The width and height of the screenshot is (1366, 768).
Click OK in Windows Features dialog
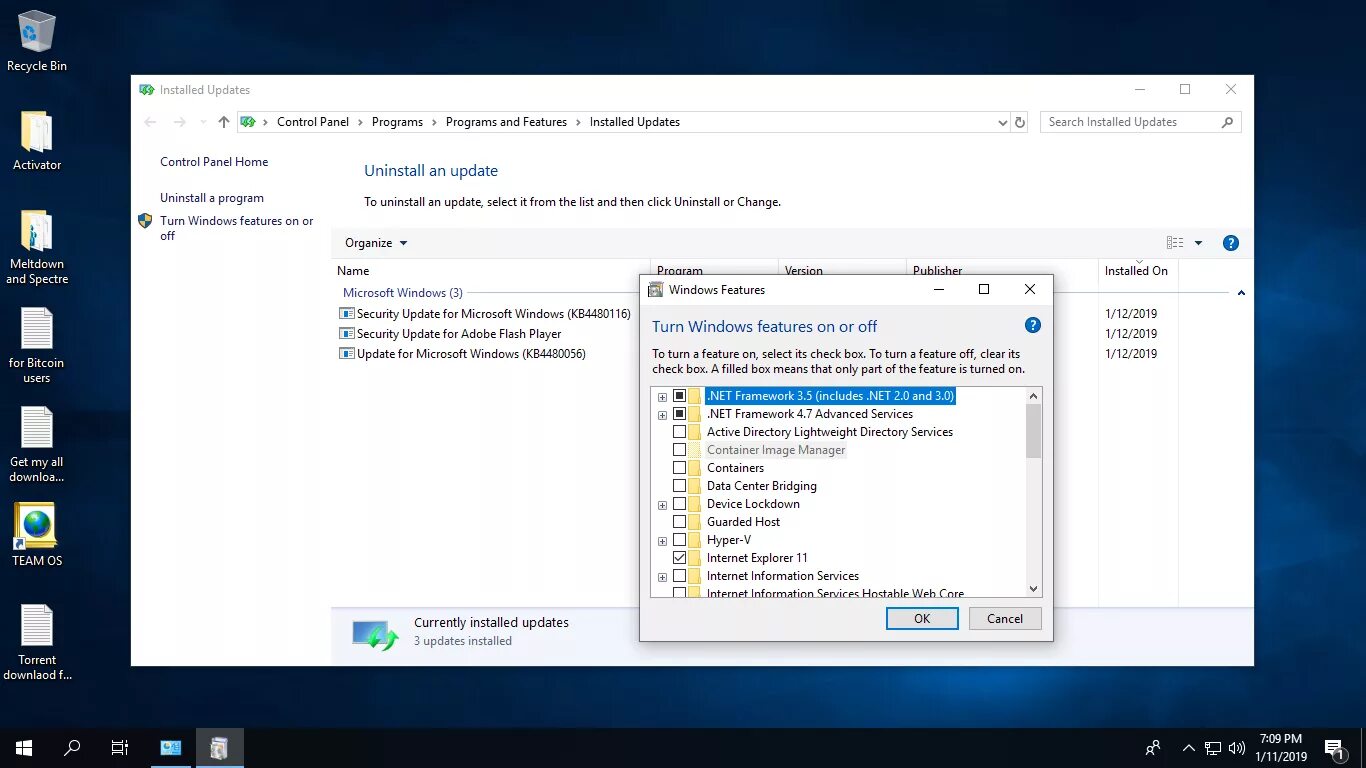[922, 619]
